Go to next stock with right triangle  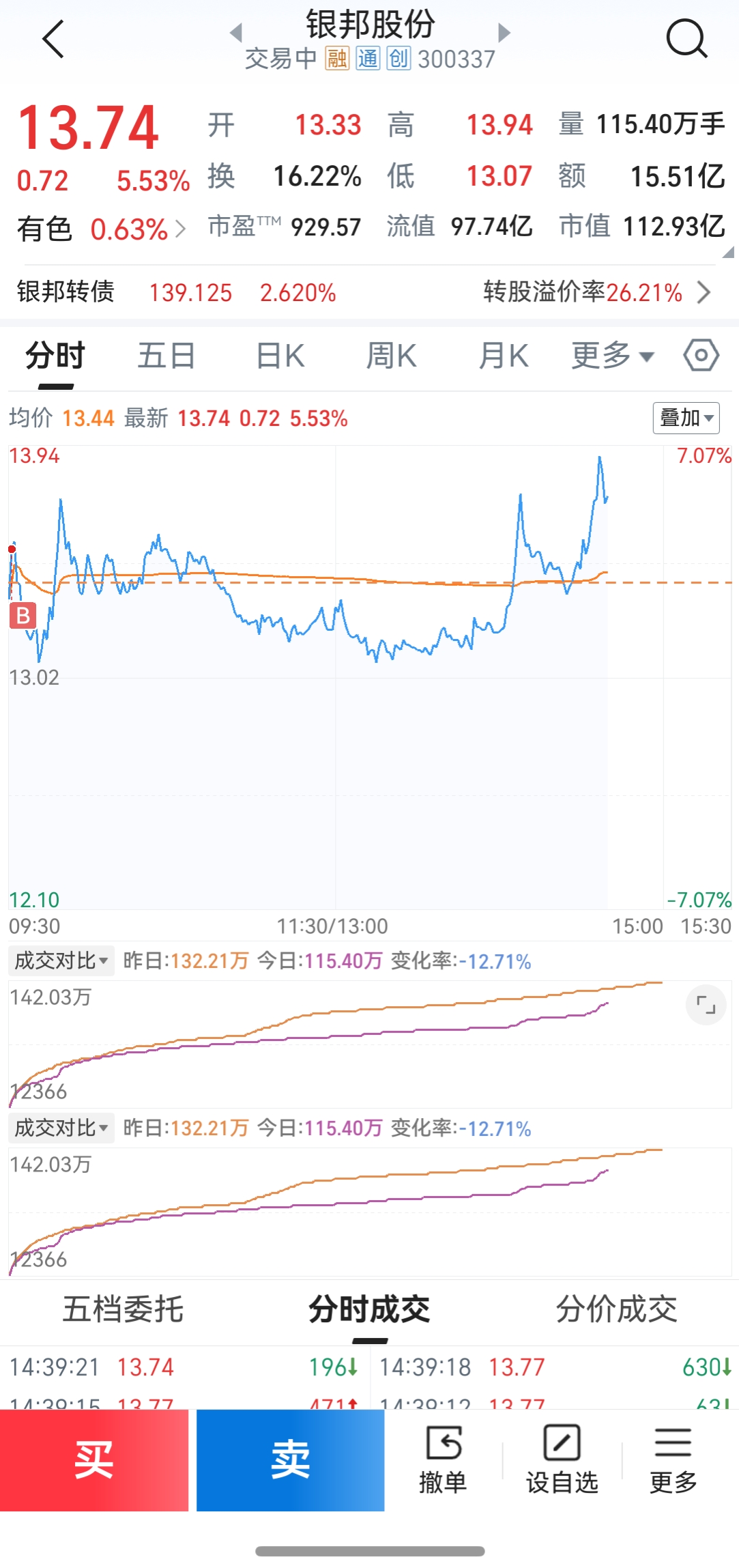click(x=504, y=32)
